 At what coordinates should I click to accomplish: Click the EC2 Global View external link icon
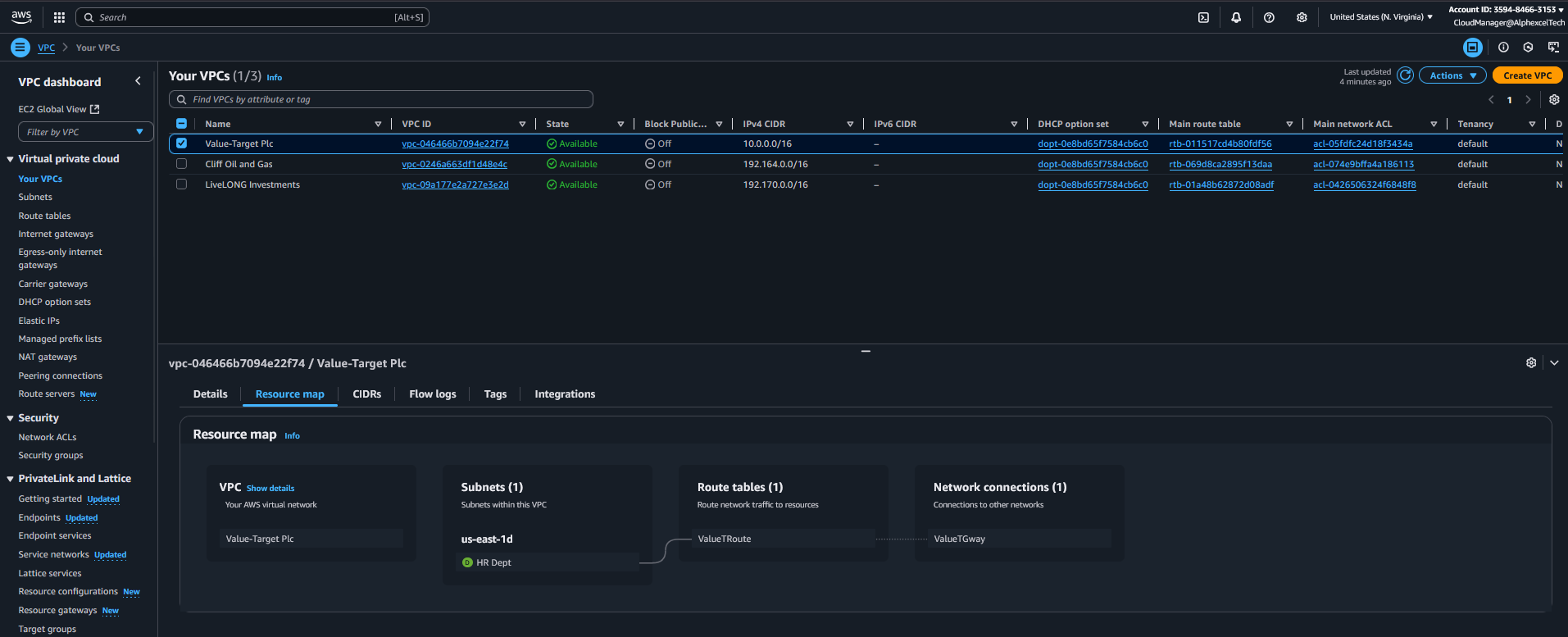94,109
